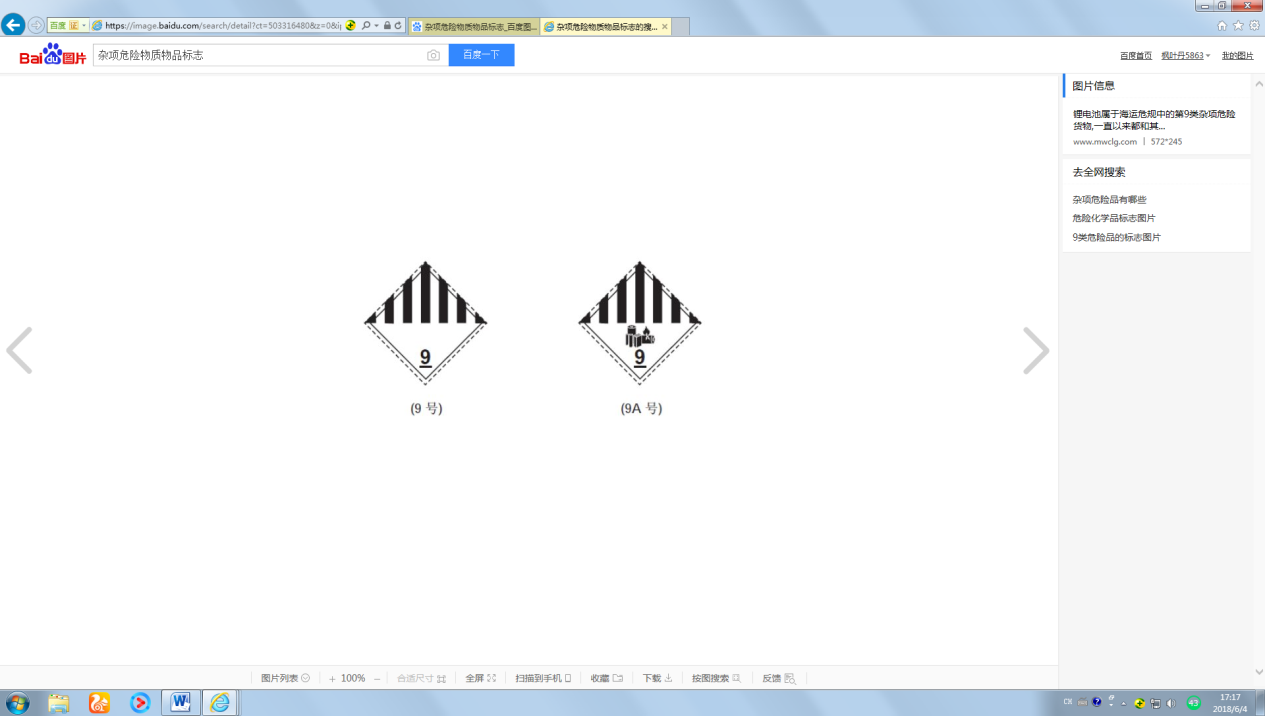Viewport: 1265px width, 716px height.
Task: Open the browser settings gear icon
Action: (1254, 25)
